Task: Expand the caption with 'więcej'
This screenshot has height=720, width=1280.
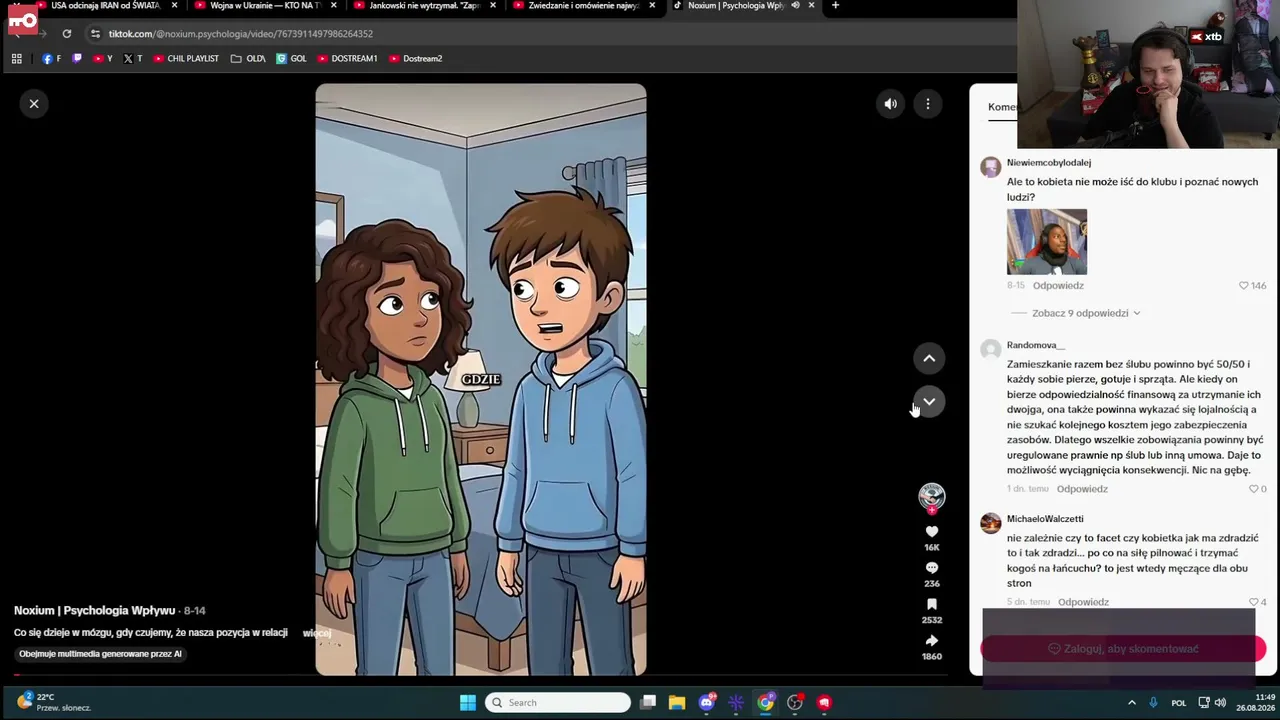Action: (x=316, y=633)
